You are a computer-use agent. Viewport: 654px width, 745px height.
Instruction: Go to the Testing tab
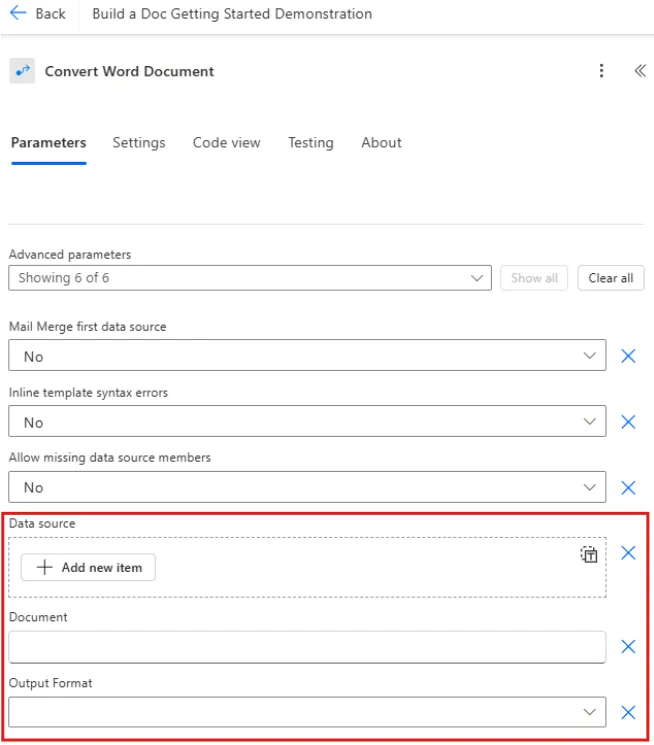(311, 143)
